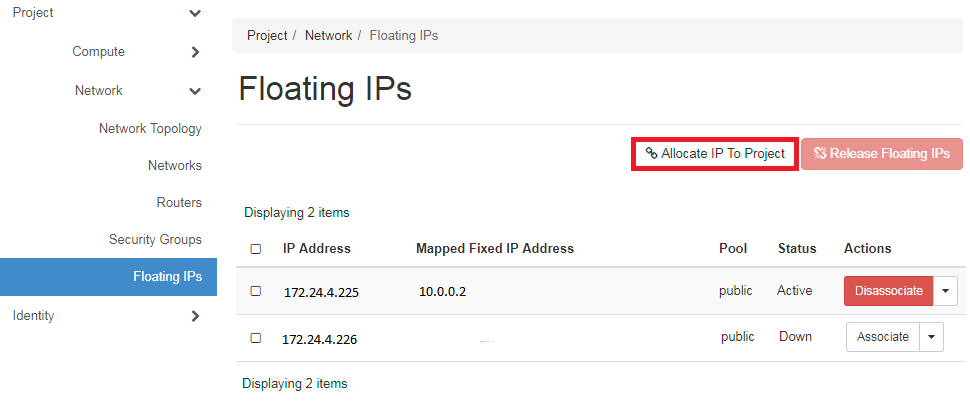Toggle the select-all checkbox in table header
The image size is (970, 405).
[x=255, y=249]
